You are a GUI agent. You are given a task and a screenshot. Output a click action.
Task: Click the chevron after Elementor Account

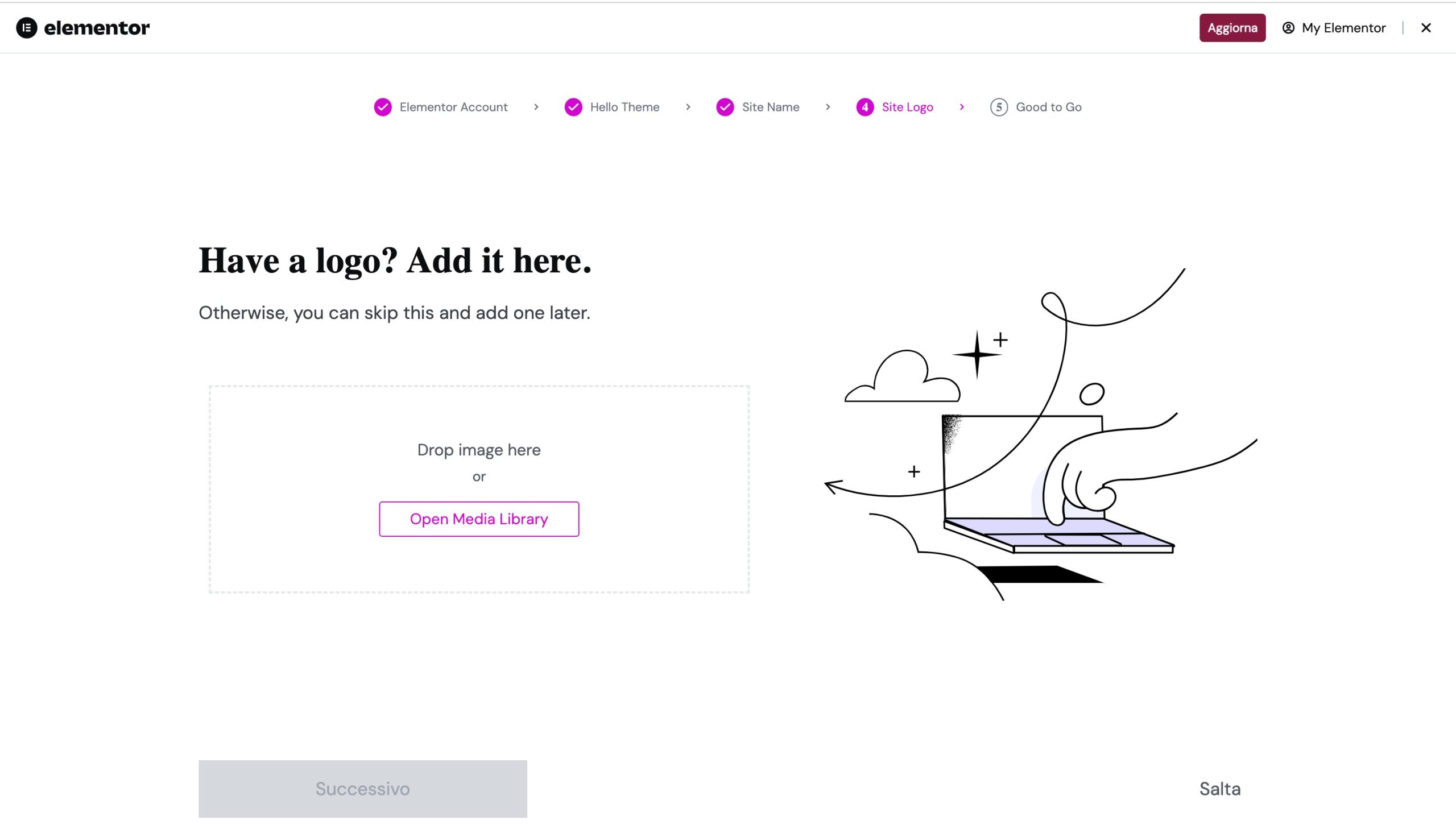(536, 107)
